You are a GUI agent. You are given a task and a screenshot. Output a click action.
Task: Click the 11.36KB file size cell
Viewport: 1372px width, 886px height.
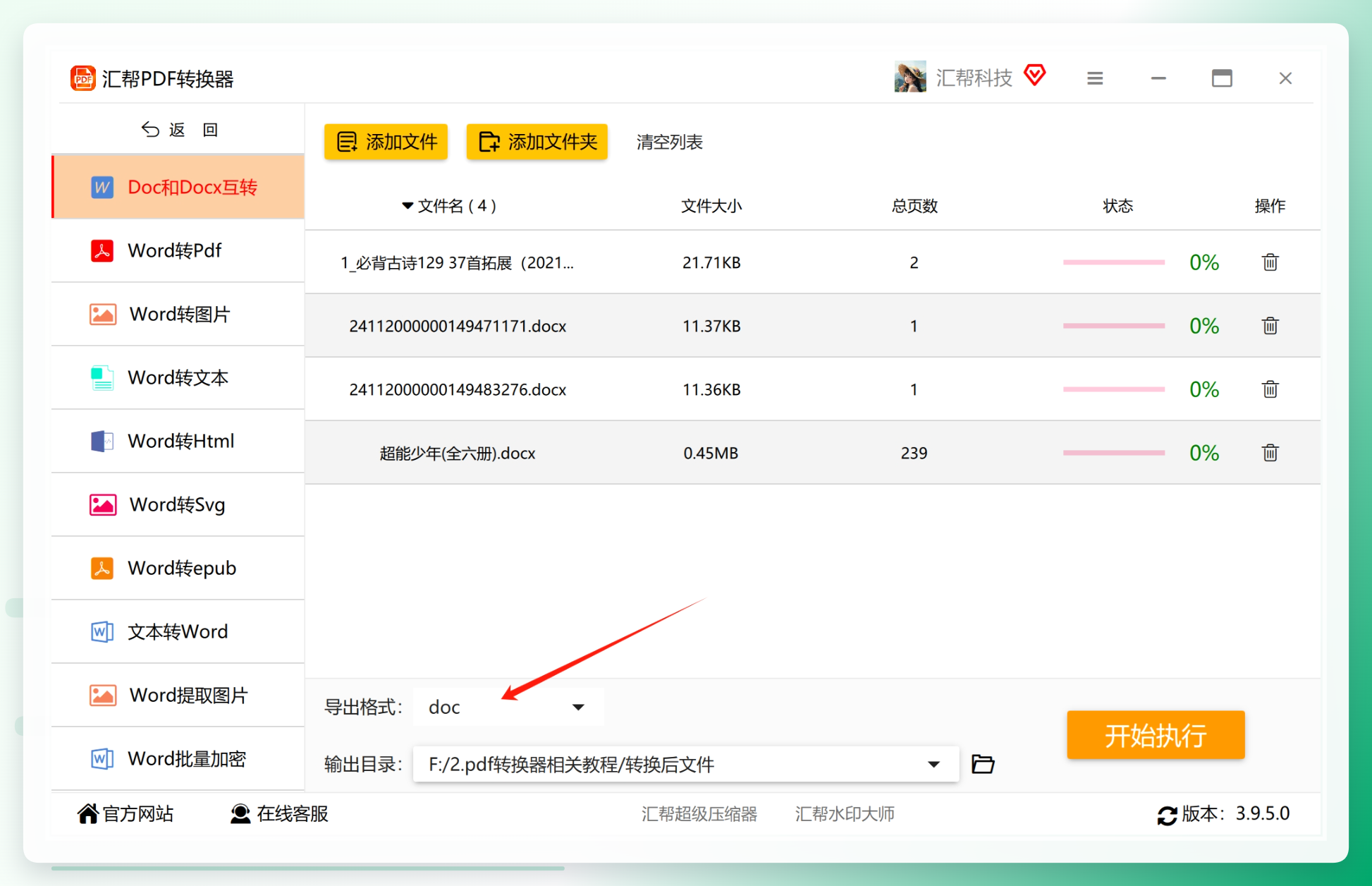click(711, 389)
